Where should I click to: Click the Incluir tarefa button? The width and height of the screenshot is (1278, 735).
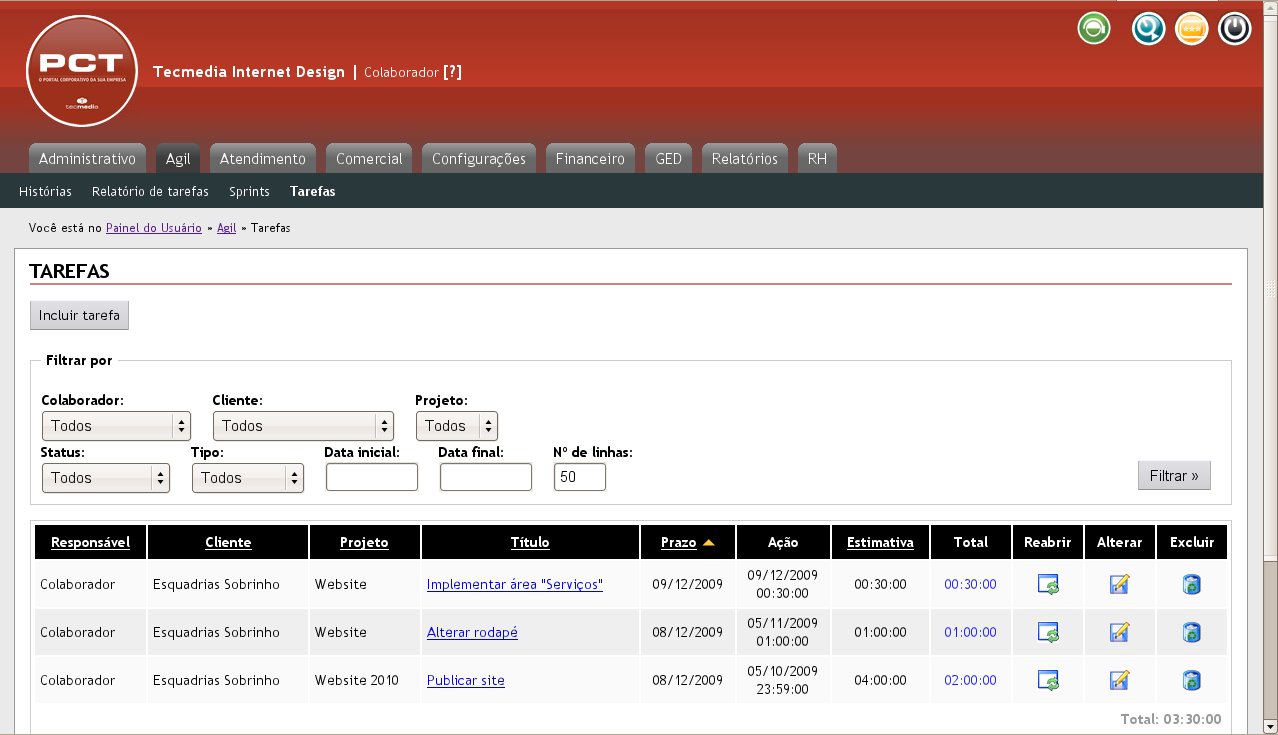tap(79, 315)
